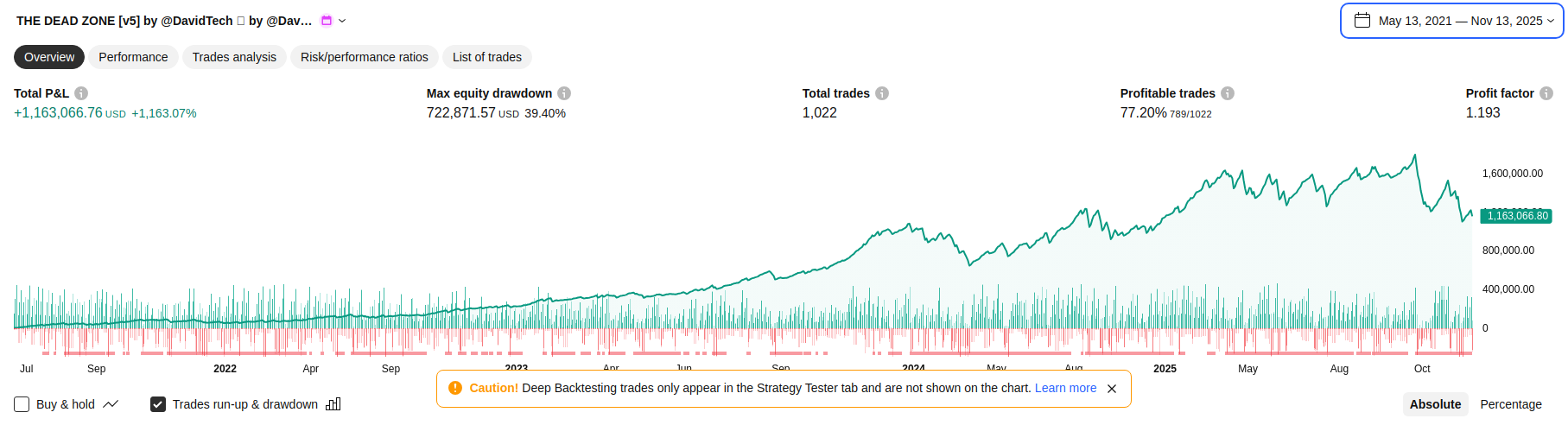Image resolution: width=1568 pixels, height=425 pixels.
Task: Click the Profitable trades info icon
Action: pos(1228,93)
